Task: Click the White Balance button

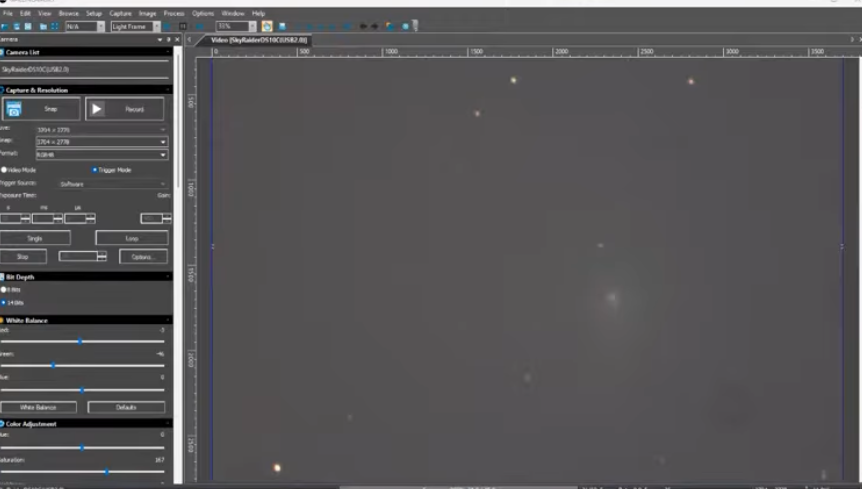Action: (38, 407)
